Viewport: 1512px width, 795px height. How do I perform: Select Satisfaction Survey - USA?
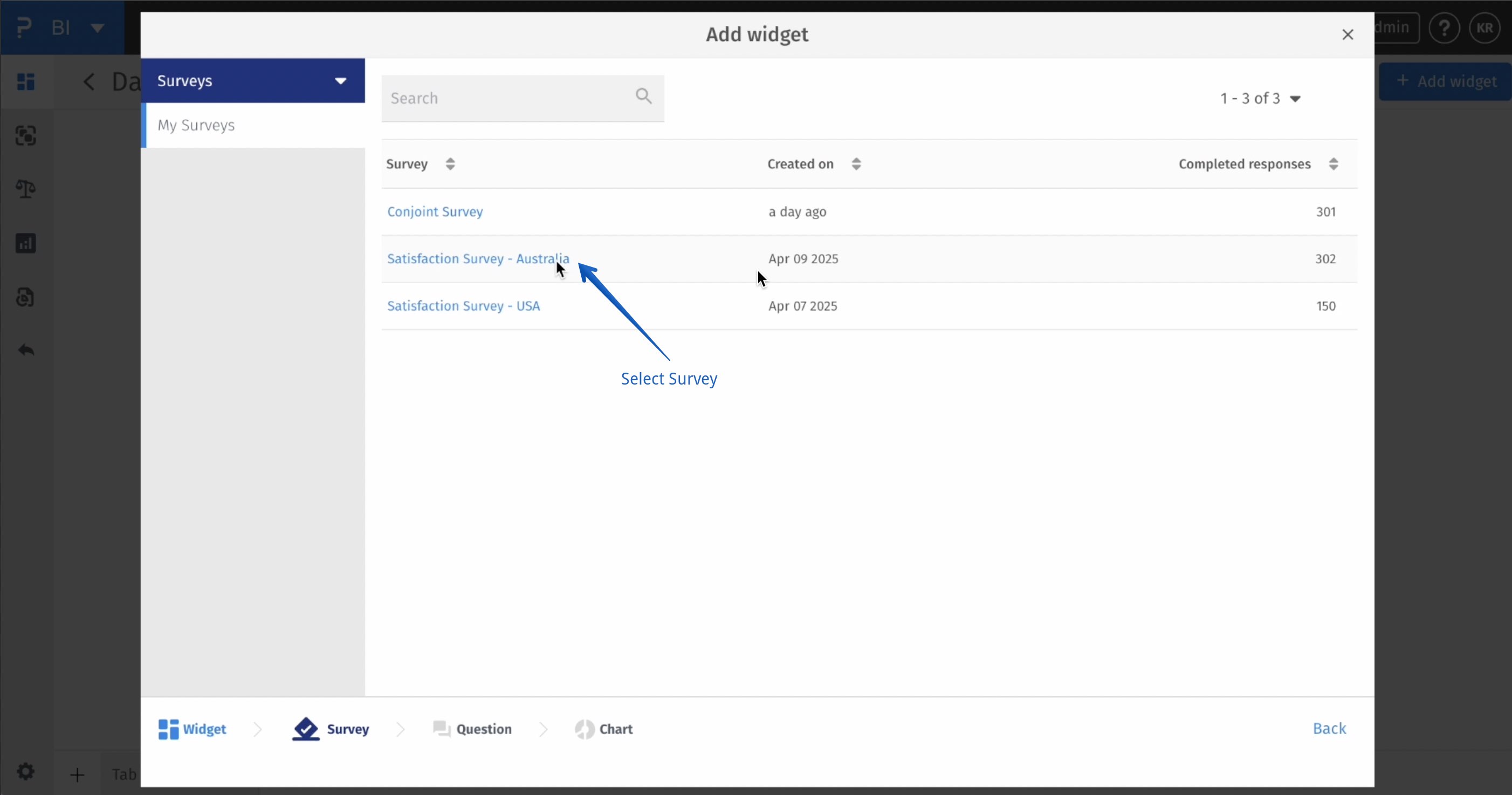click(x=463, y=306)
